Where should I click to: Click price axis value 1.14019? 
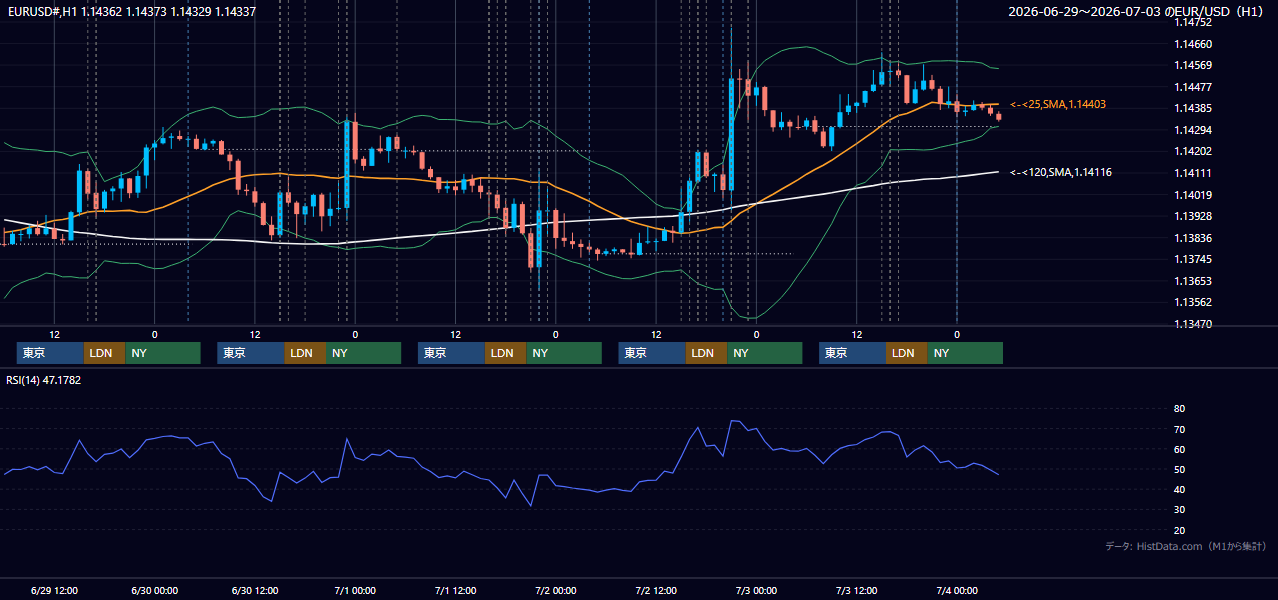click(1193, 195)
